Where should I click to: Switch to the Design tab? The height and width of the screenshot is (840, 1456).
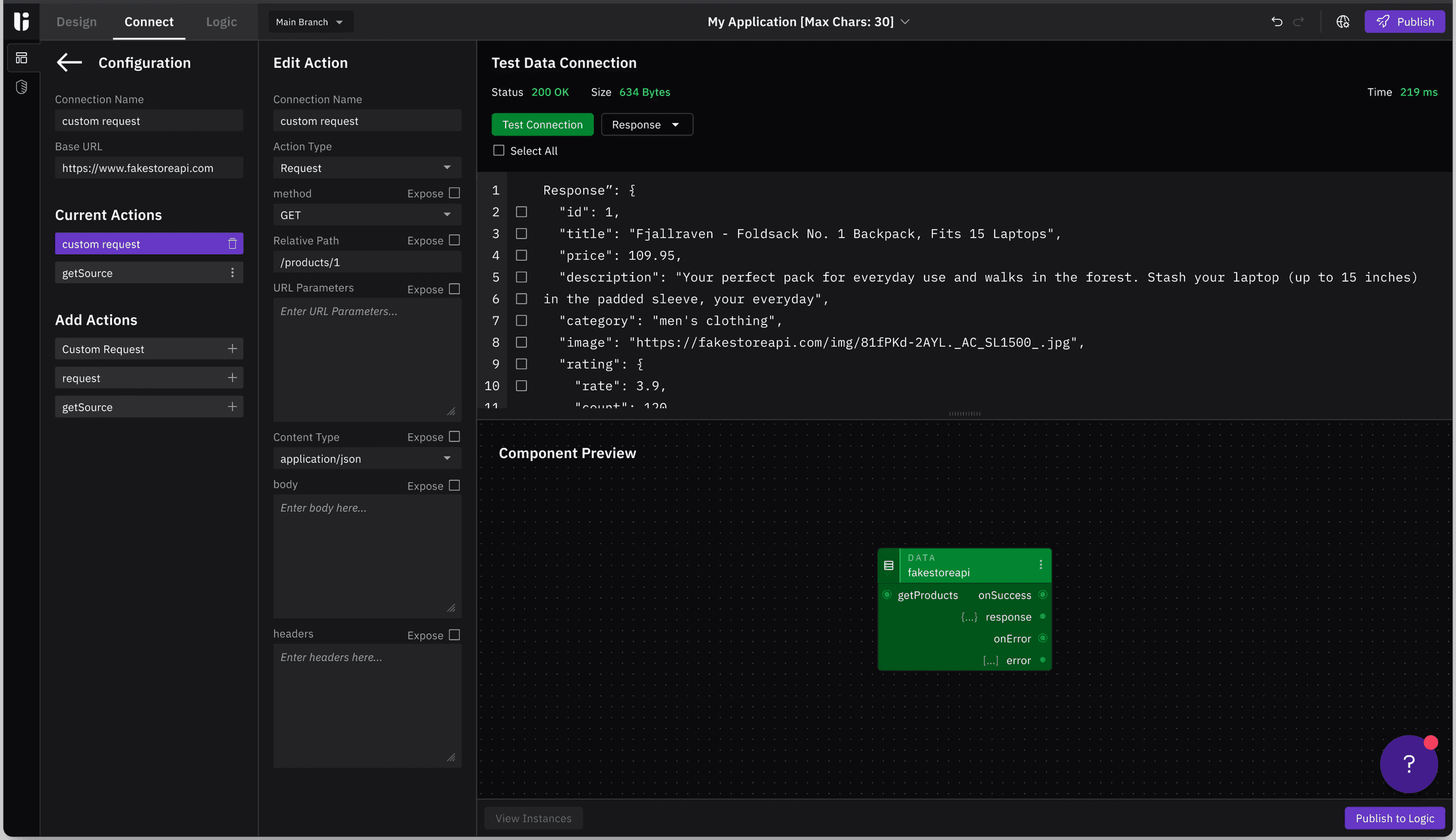click(76, 22)
